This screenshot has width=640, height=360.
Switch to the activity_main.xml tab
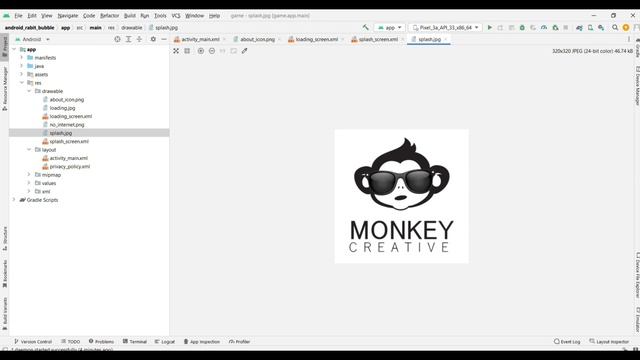200,39
